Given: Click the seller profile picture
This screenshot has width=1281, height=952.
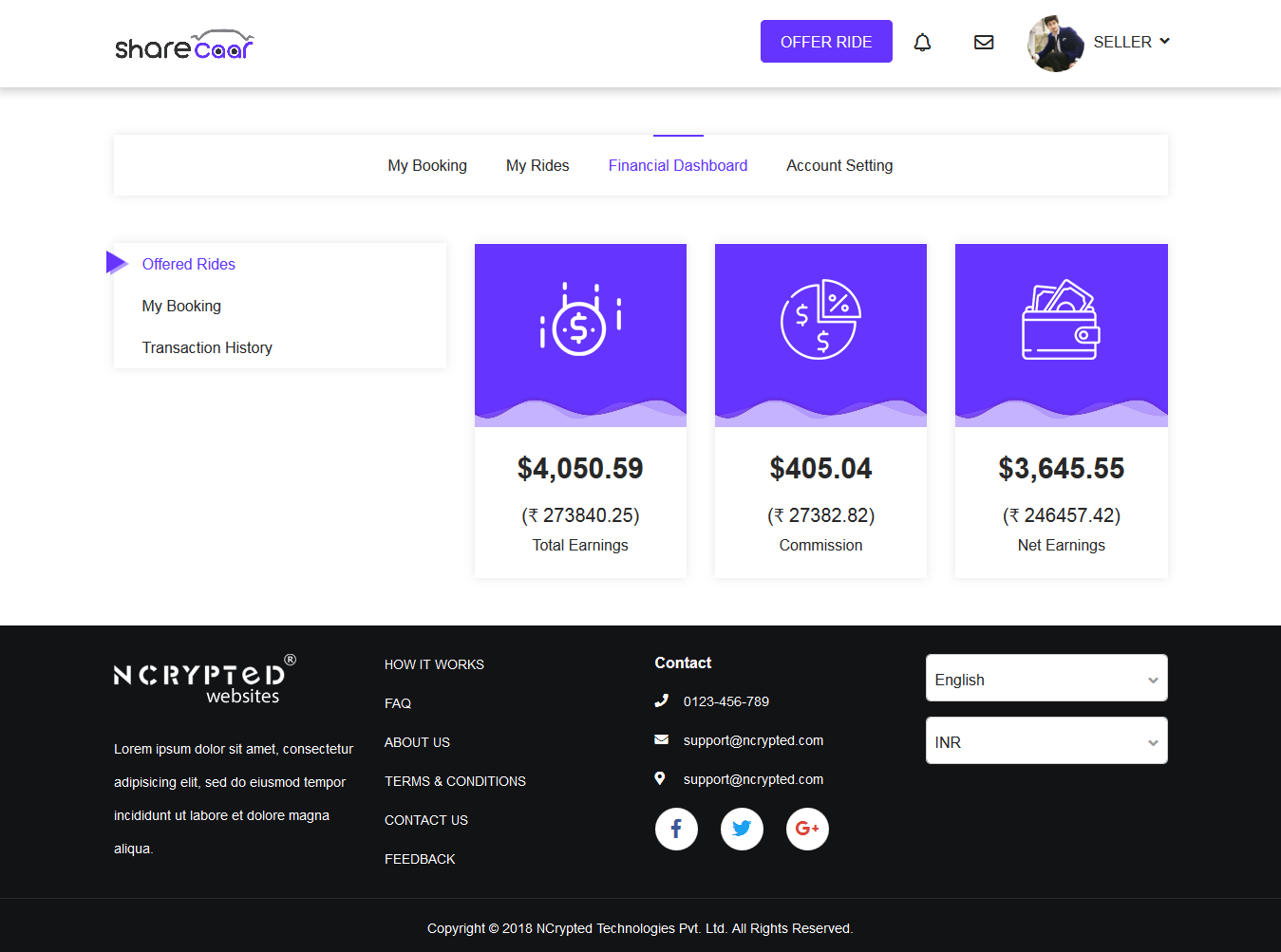Looking at the screenshot, I should click(x=1056, y=43).
